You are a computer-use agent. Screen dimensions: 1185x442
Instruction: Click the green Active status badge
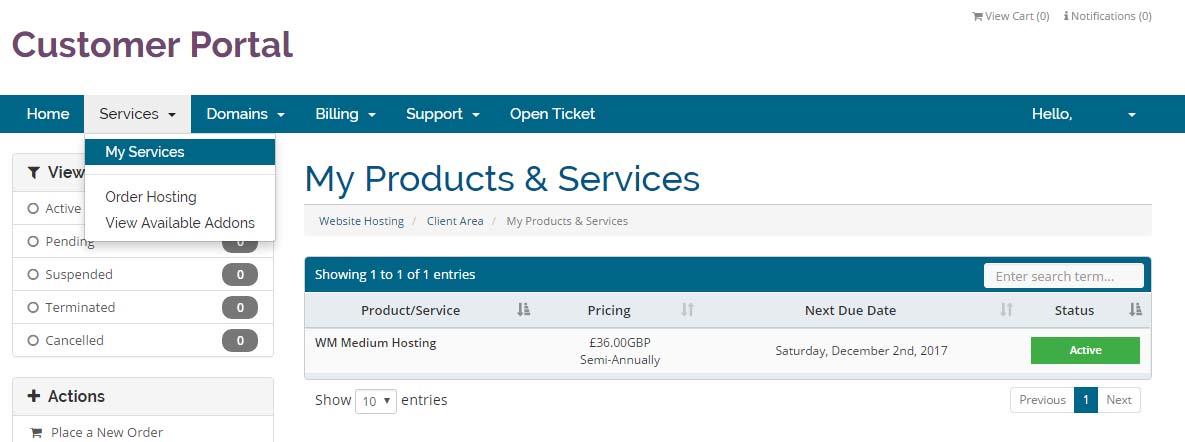(1085, 351)
